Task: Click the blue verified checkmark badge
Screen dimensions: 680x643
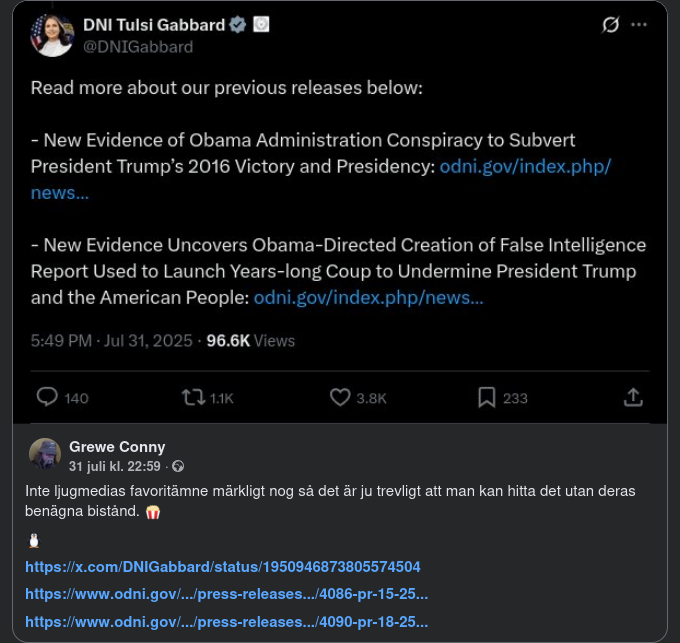Action: point(237,26)
